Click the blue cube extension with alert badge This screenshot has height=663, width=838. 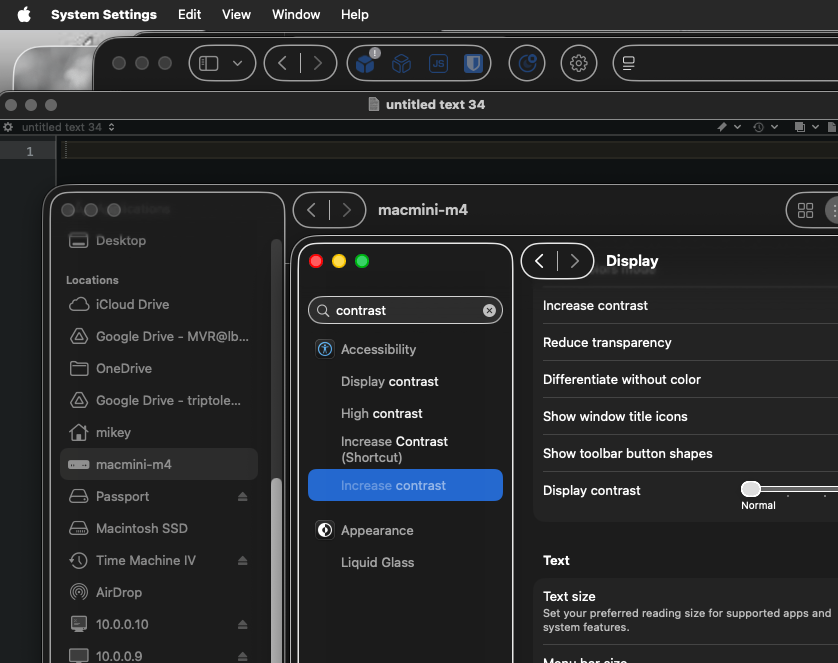click(x=366, y=63)
